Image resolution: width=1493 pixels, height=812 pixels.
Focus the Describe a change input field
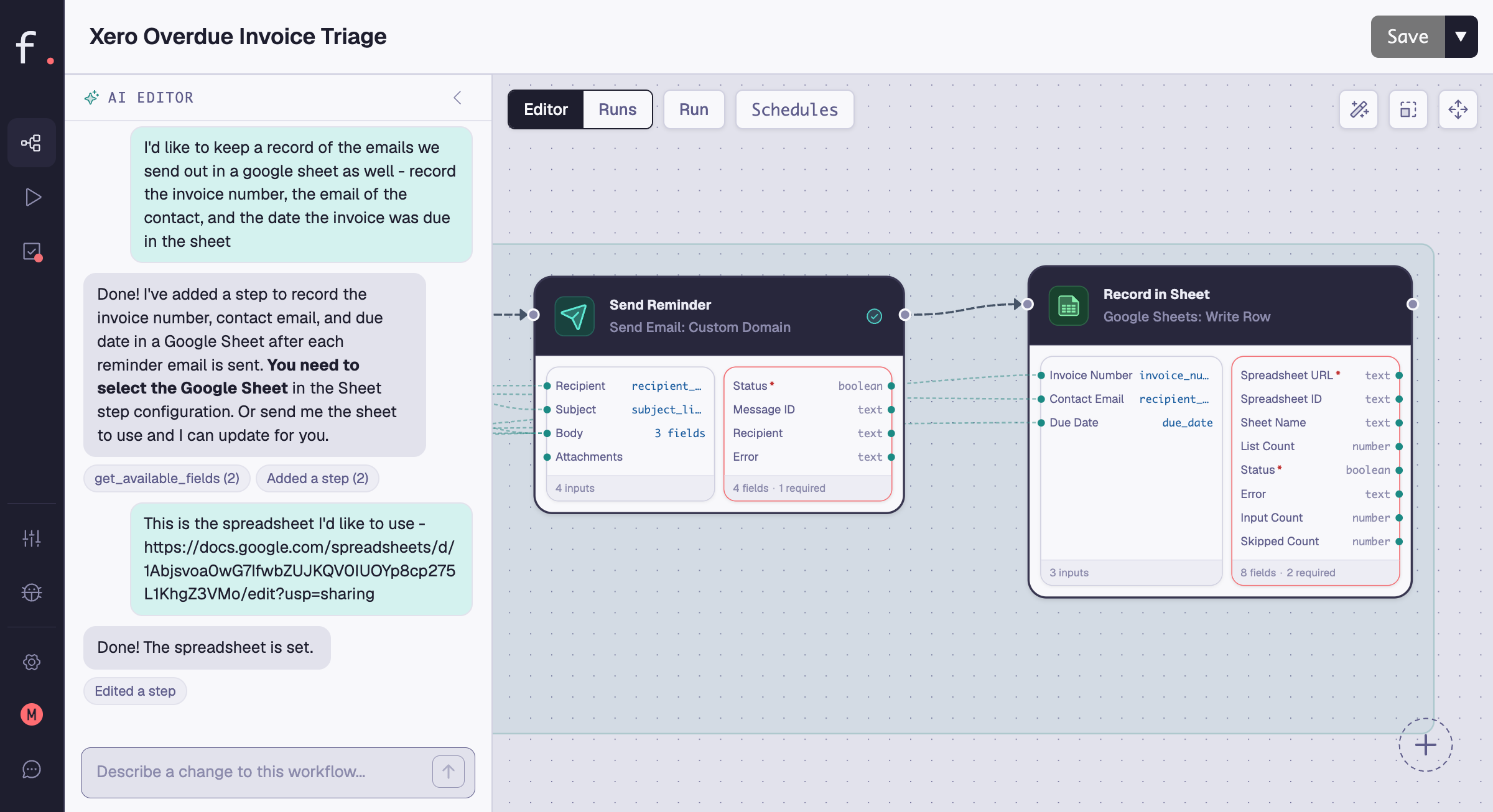click(261, 772)
